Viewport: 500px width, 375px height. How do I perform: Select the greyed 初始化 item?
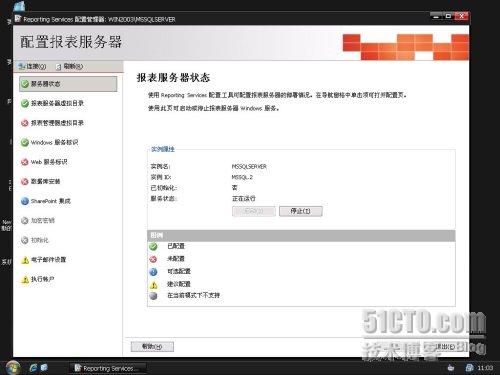35,240
